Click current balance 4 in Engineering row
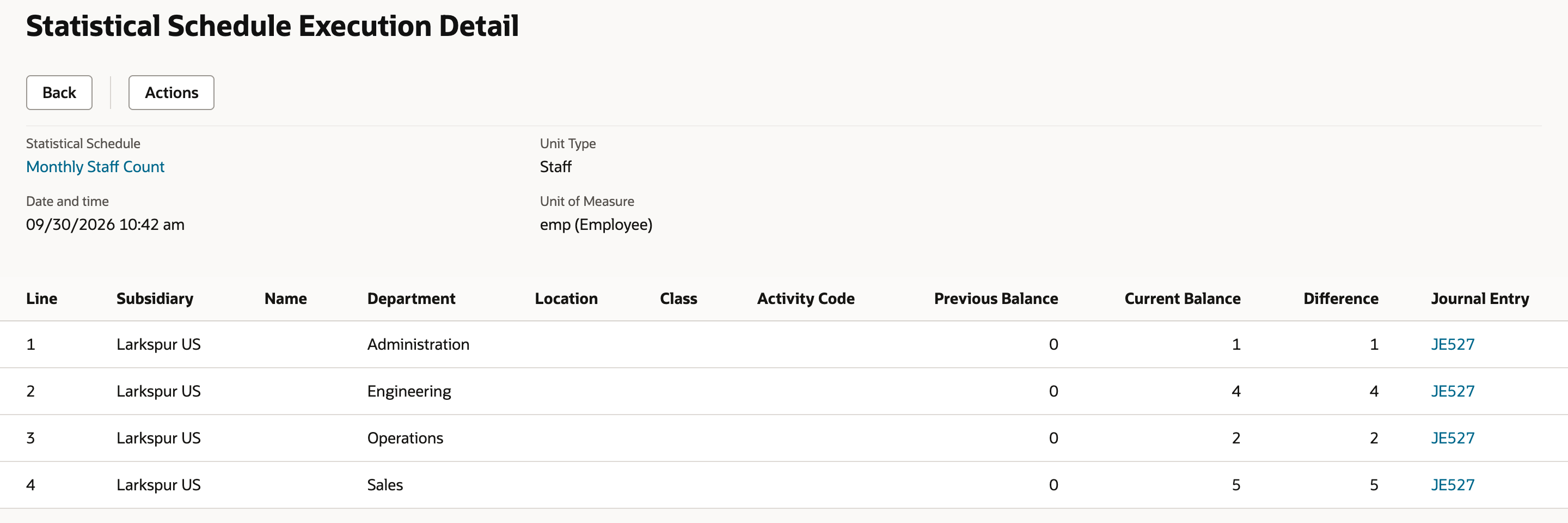 click(1236, 392)
